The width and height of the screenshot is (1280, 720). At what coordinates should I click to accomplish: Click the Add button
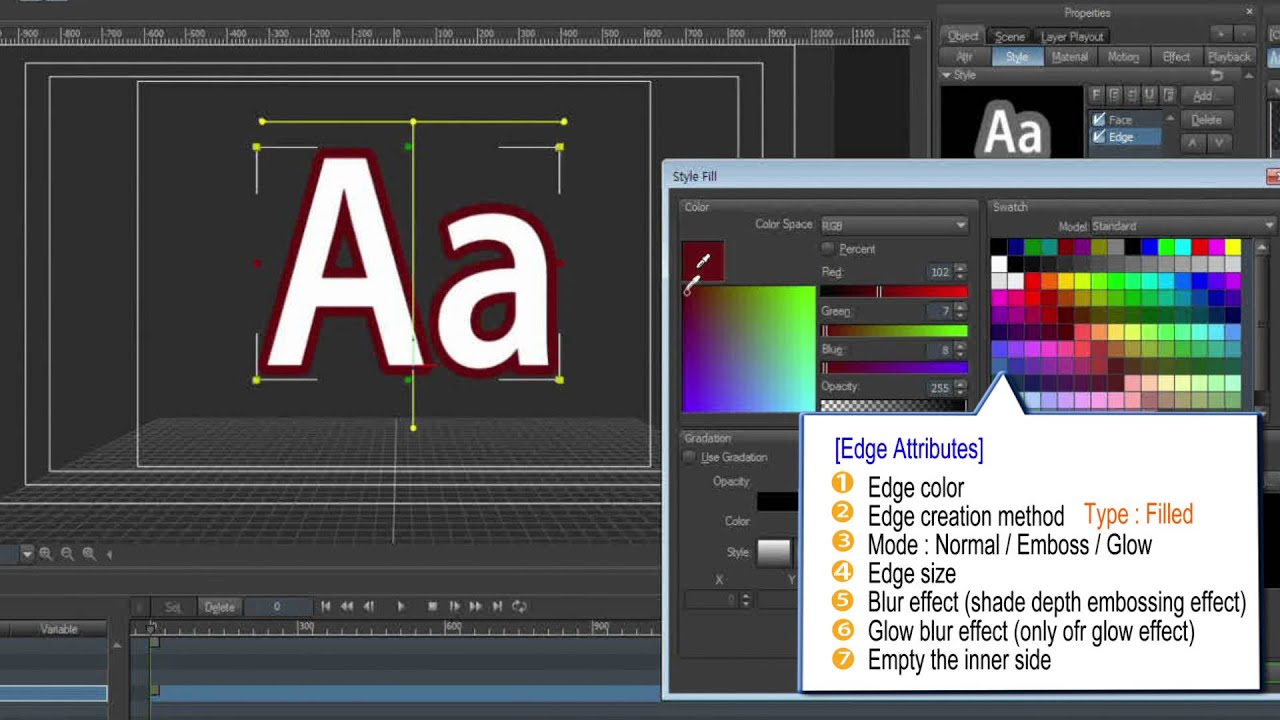pyautogui.click(x=1206, y=96)
